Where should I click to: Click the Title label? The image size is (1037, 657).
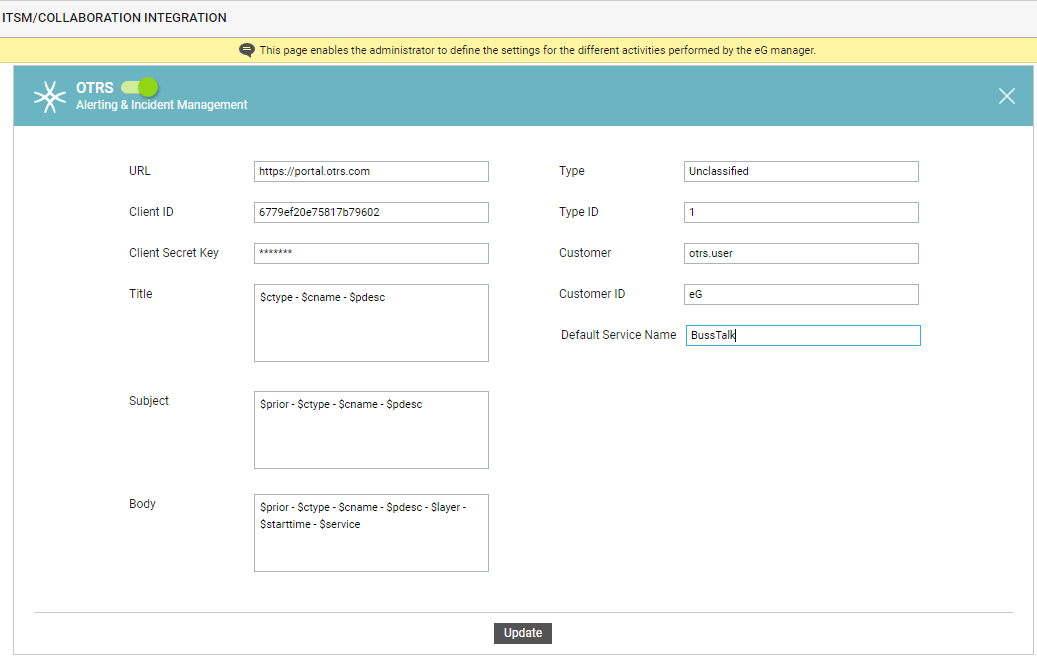(140, 294)
